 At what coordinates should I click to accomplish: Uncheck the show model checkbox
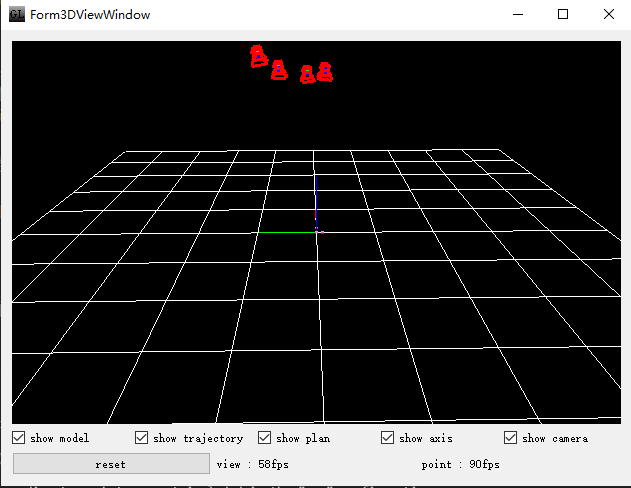click(19, 438)
